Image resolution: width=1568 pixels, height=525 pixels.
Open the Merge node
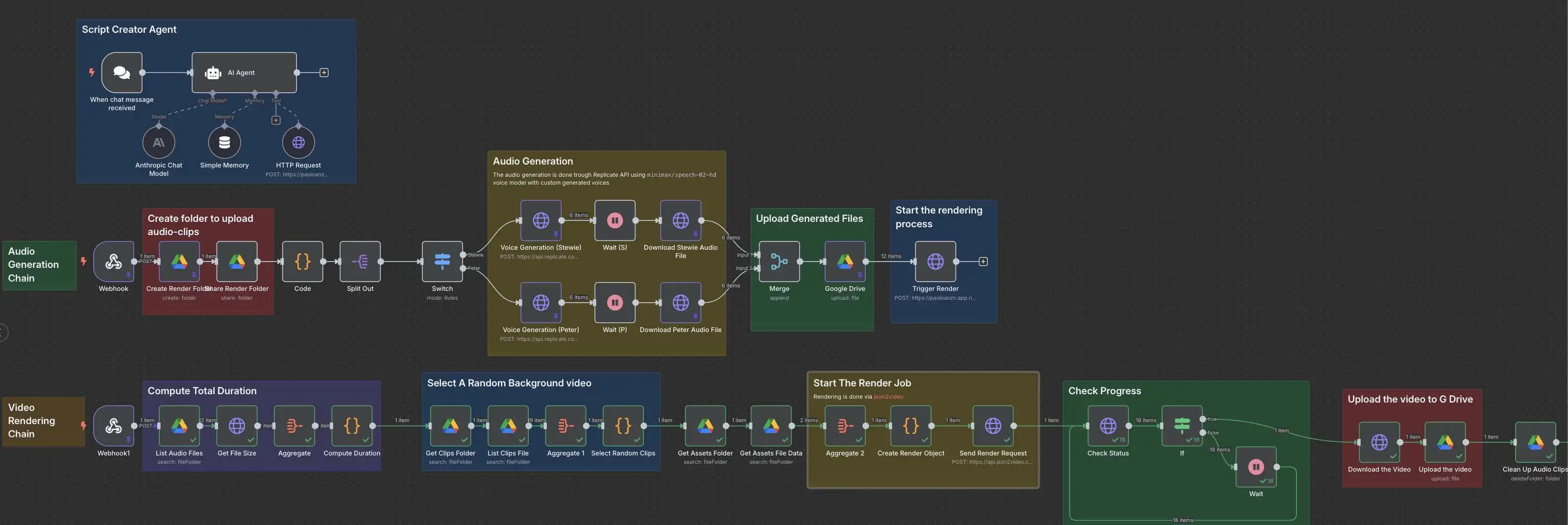779,262
